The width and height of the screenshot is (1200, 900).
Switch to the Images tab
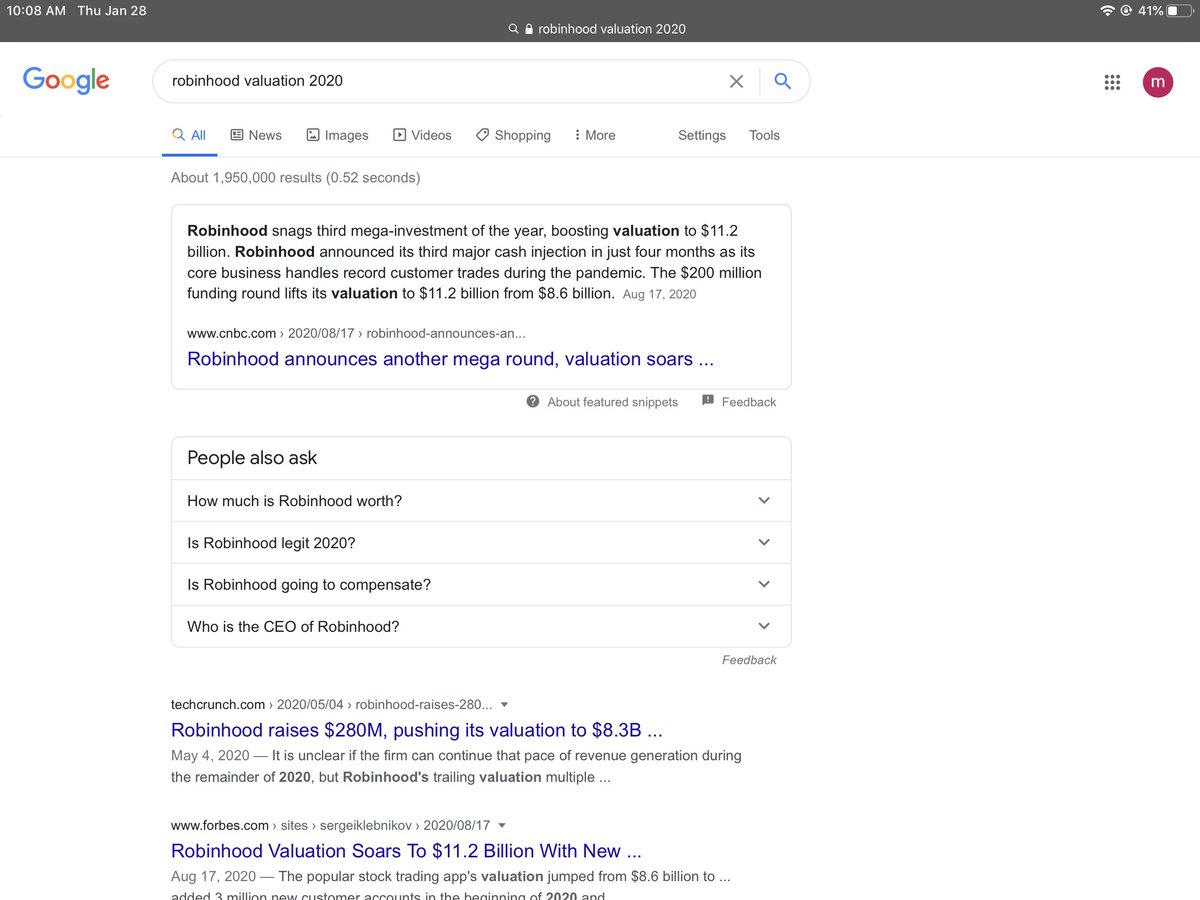(337, 135)
